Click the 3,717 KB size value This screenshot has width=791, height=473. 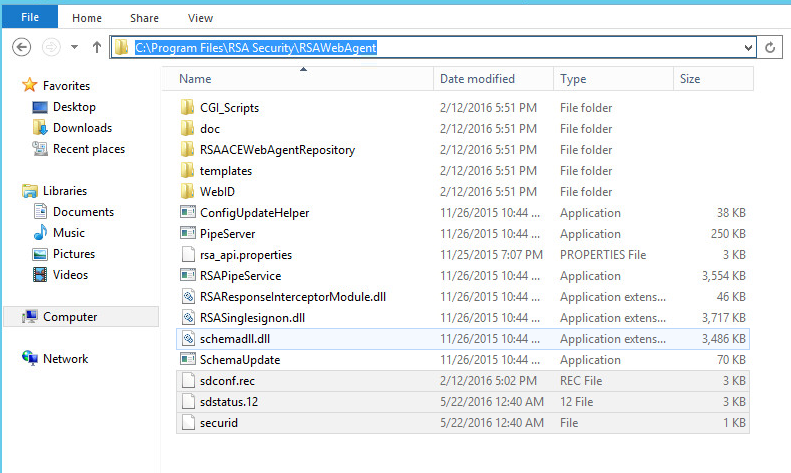click(x=723, y=318)
